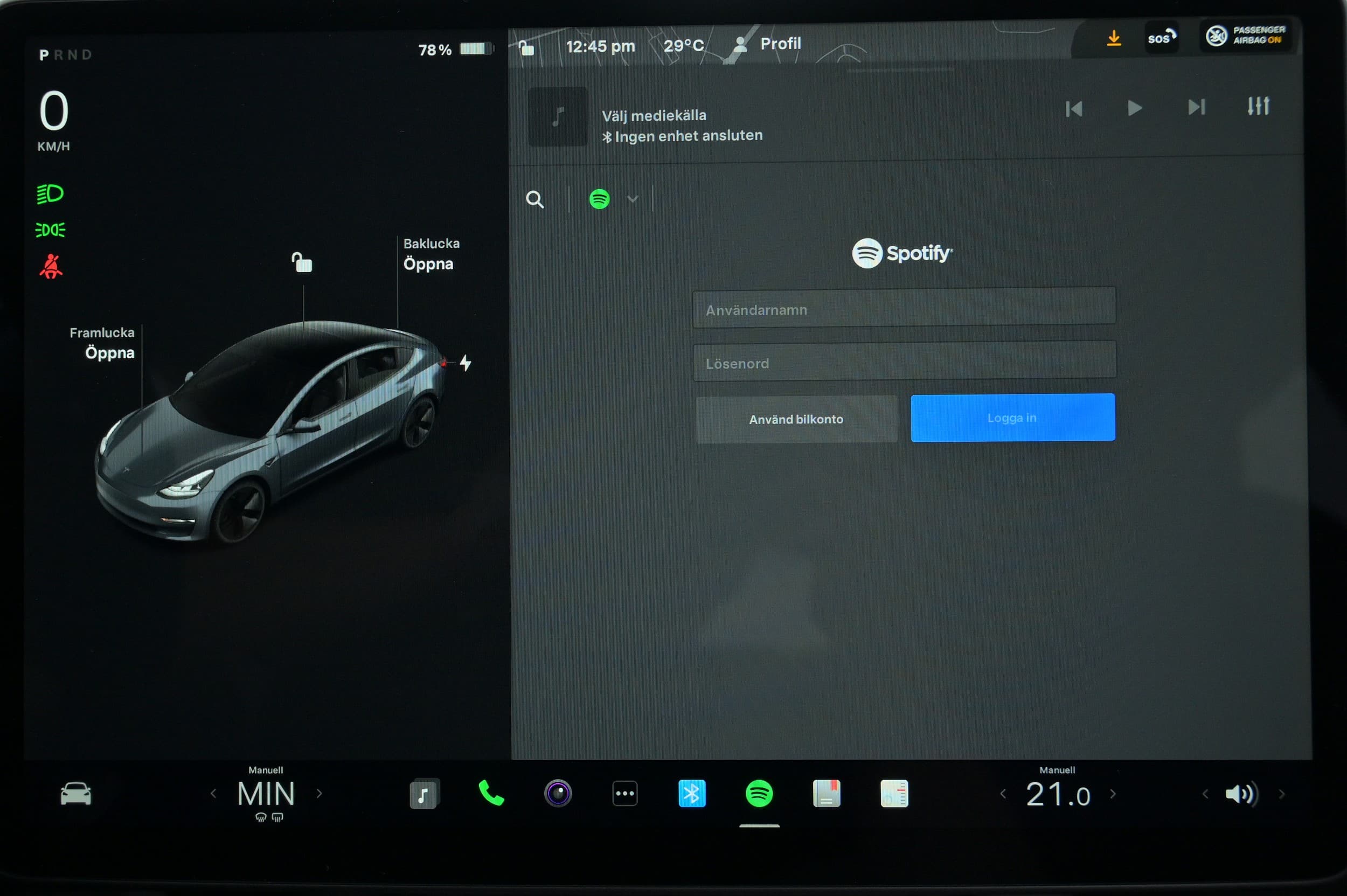The width and height of the screenshot is (1347, 896).
Task: Click the speaker volume icon
Action: point(1241,794)
